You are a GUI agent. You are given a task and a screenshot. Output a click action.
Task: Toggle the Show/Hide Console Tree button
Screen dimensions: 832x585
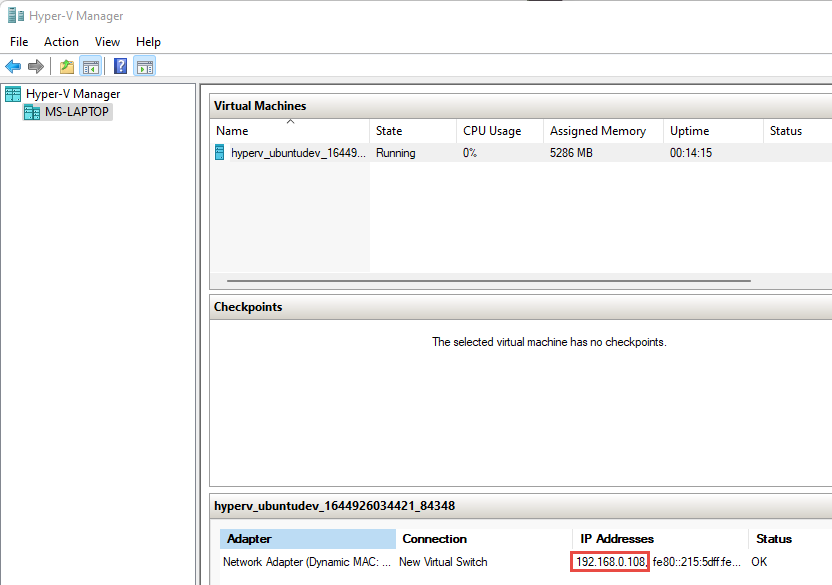90,67
